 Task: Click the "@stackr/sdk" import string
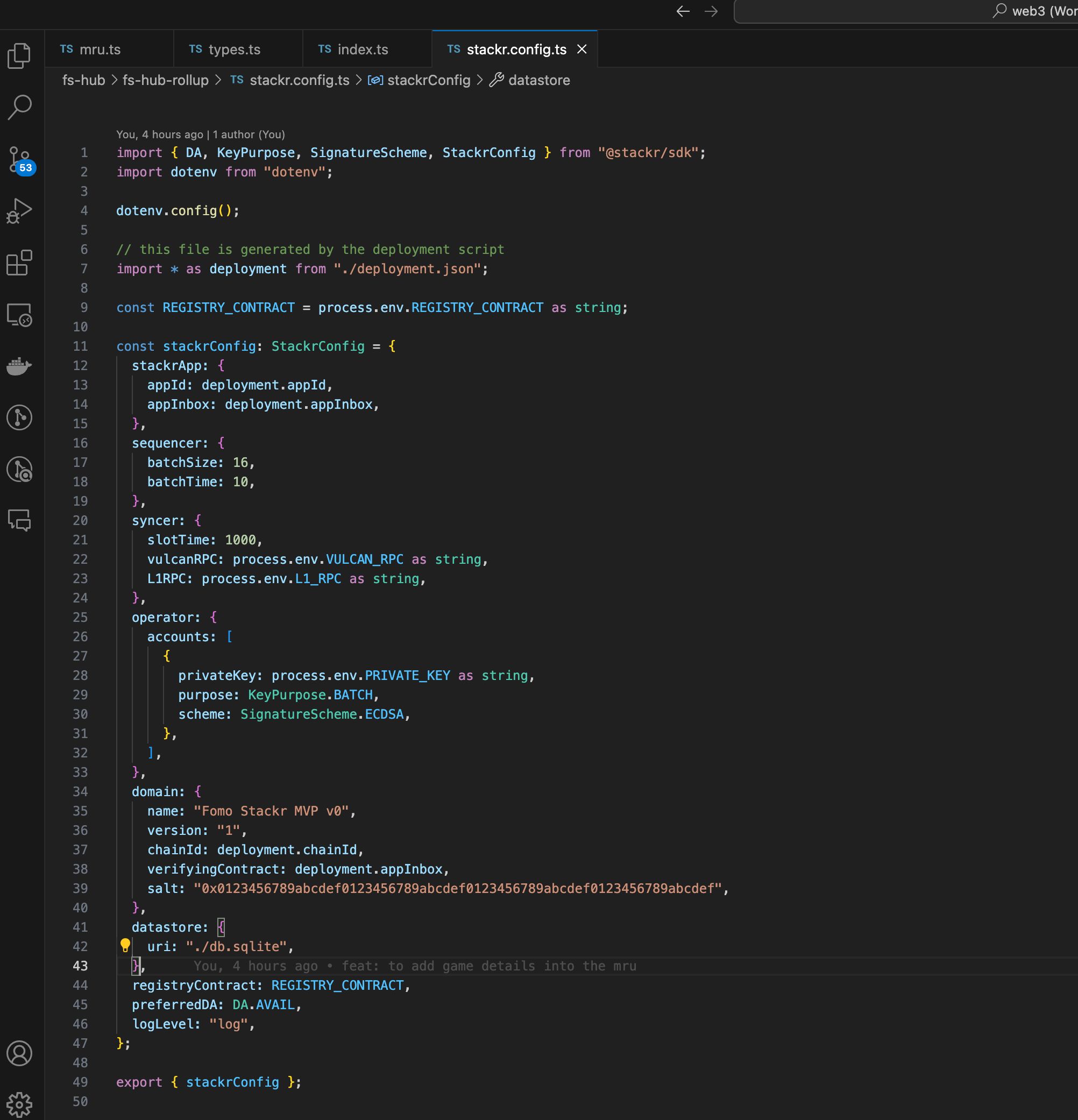648,153
